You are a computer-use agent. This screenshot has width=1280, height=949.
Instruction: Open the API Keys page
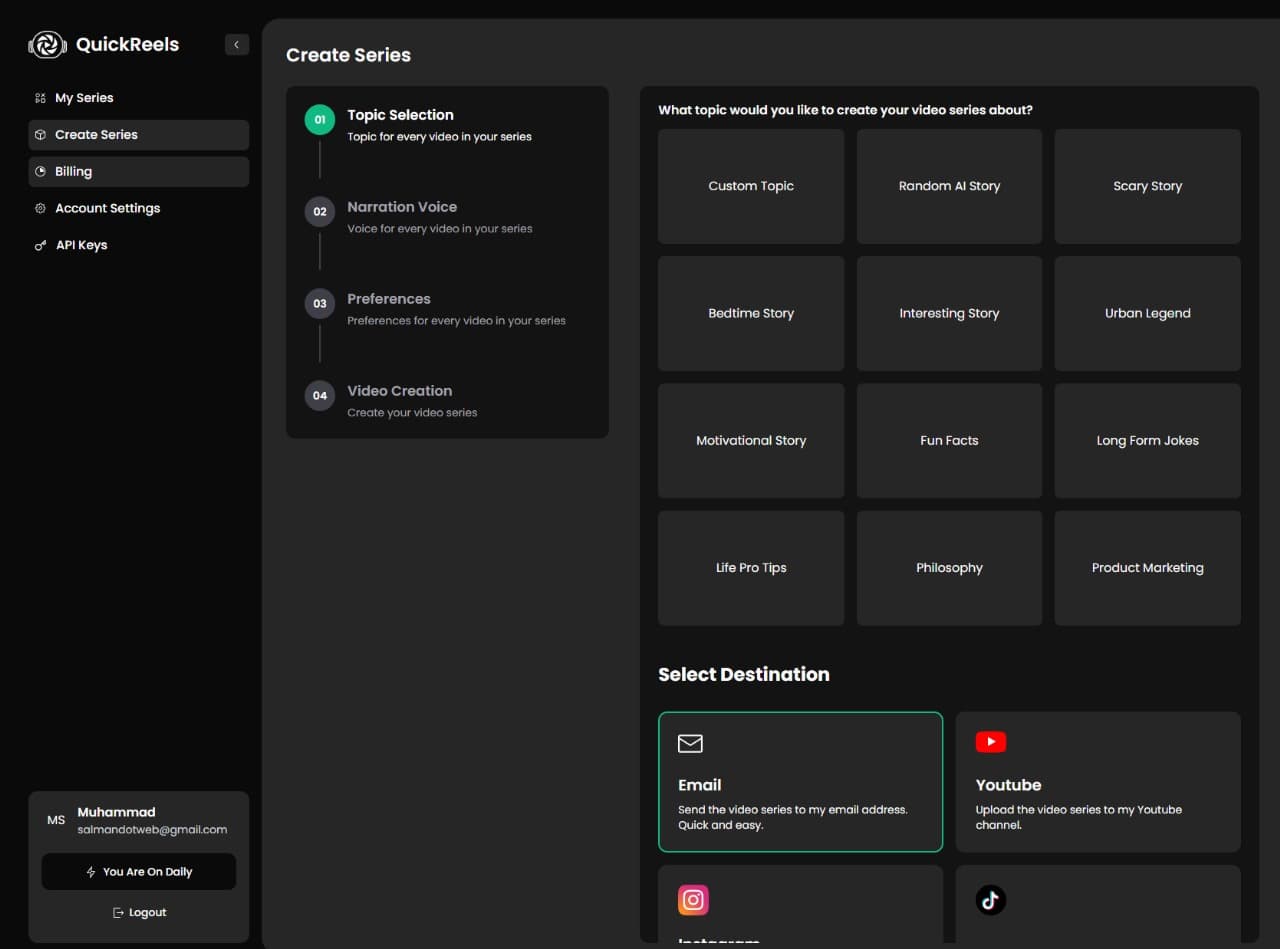coord(138,245)
